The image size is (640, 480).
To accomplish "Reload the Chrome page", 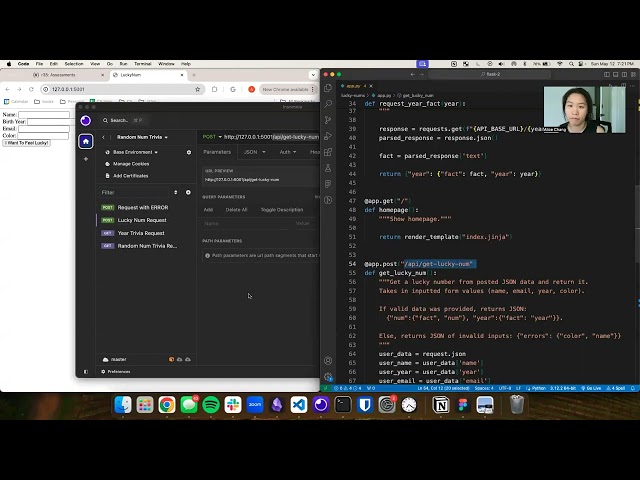I will click(x=31, y=89).
